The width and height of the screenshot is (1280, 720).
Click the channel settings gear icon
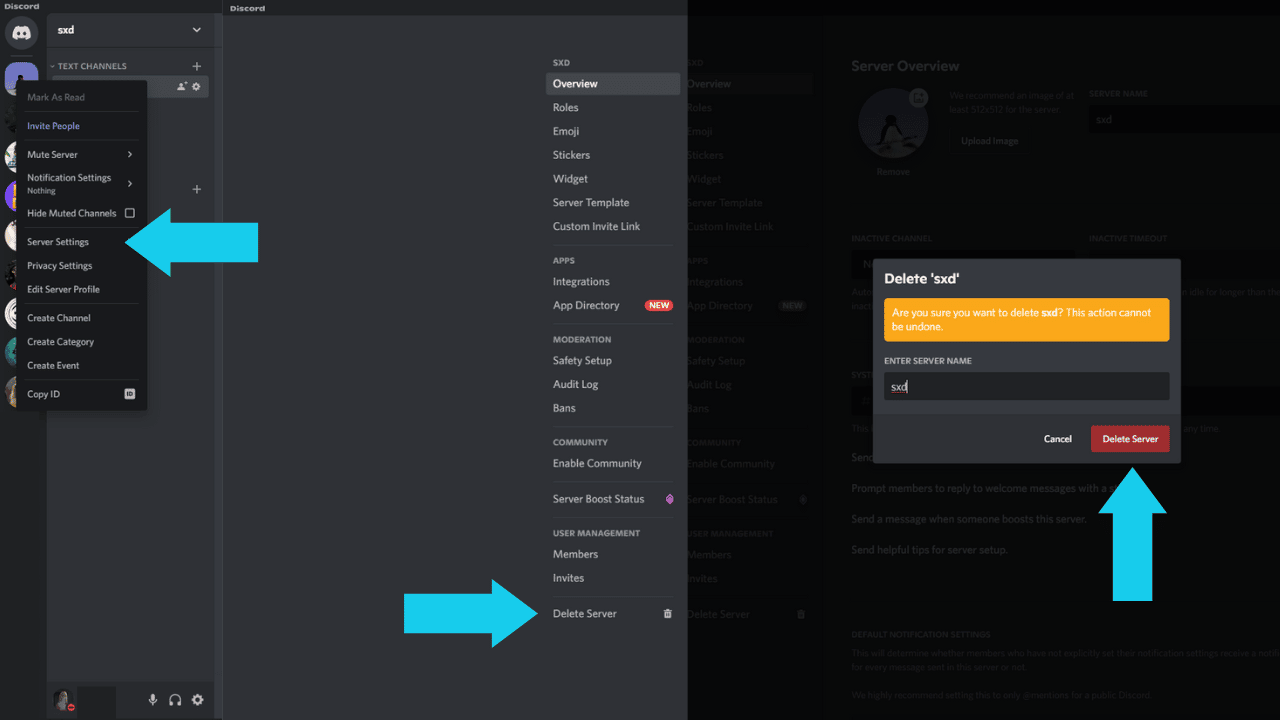196,87
